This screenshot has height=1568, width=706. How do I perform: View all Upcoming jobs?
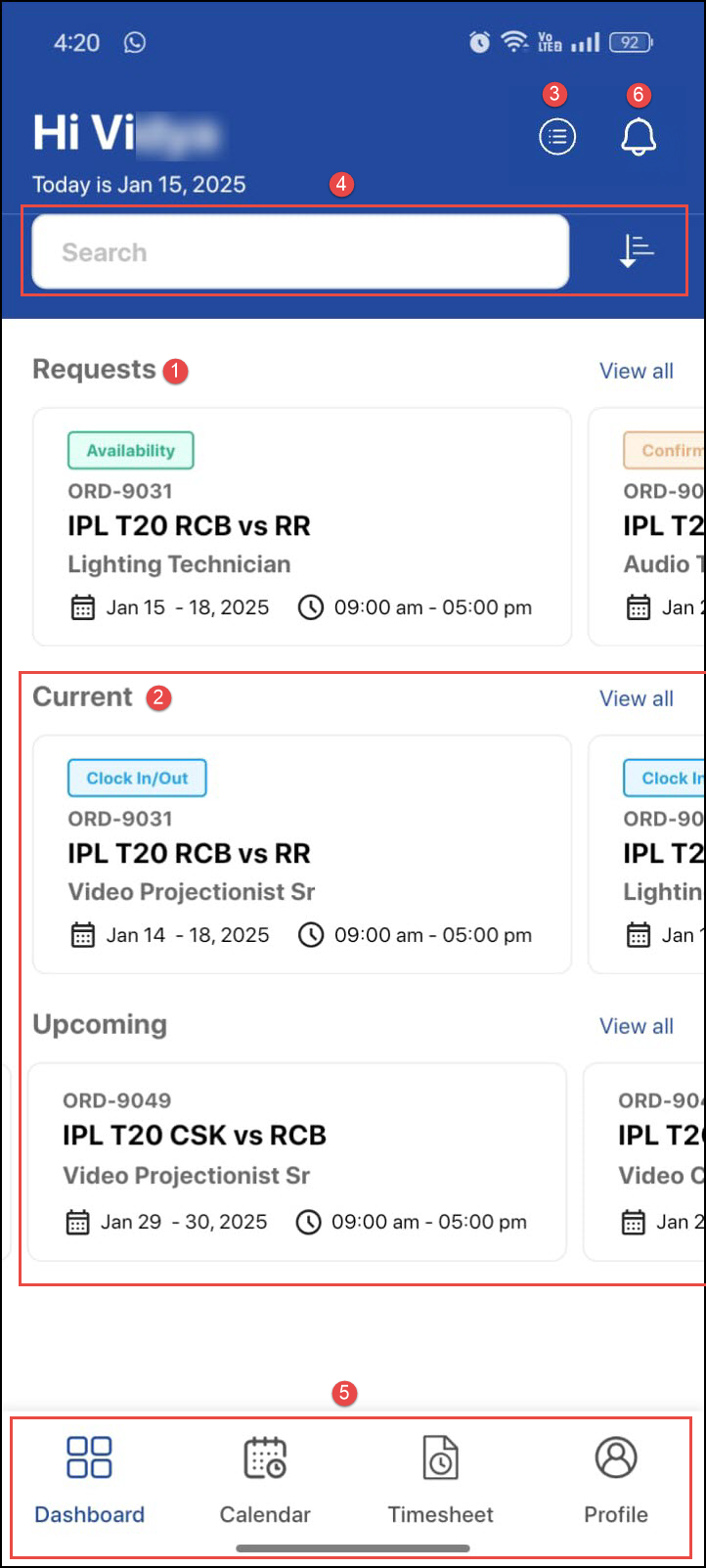tap(636, 1026)
